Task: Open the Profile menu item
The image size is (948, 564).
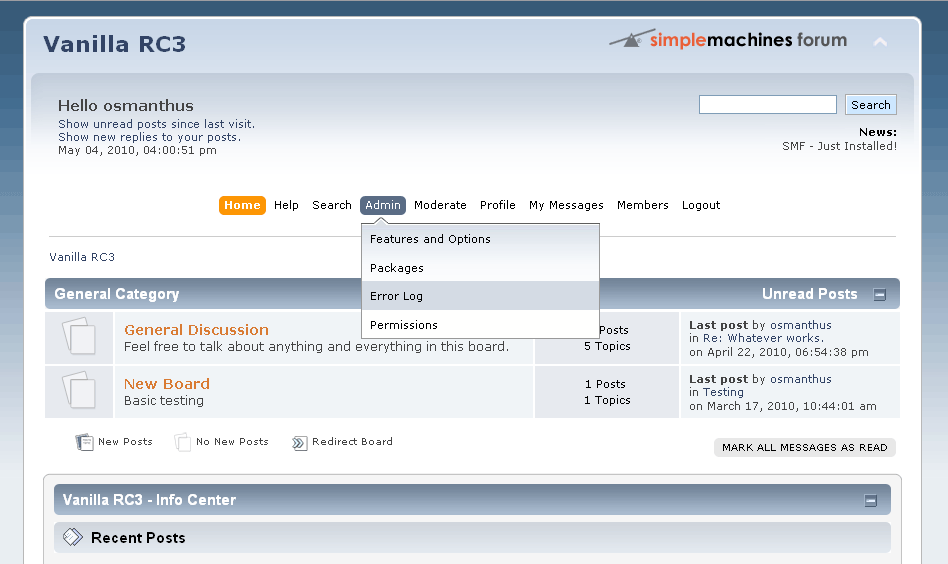Action: click(498, 206)
